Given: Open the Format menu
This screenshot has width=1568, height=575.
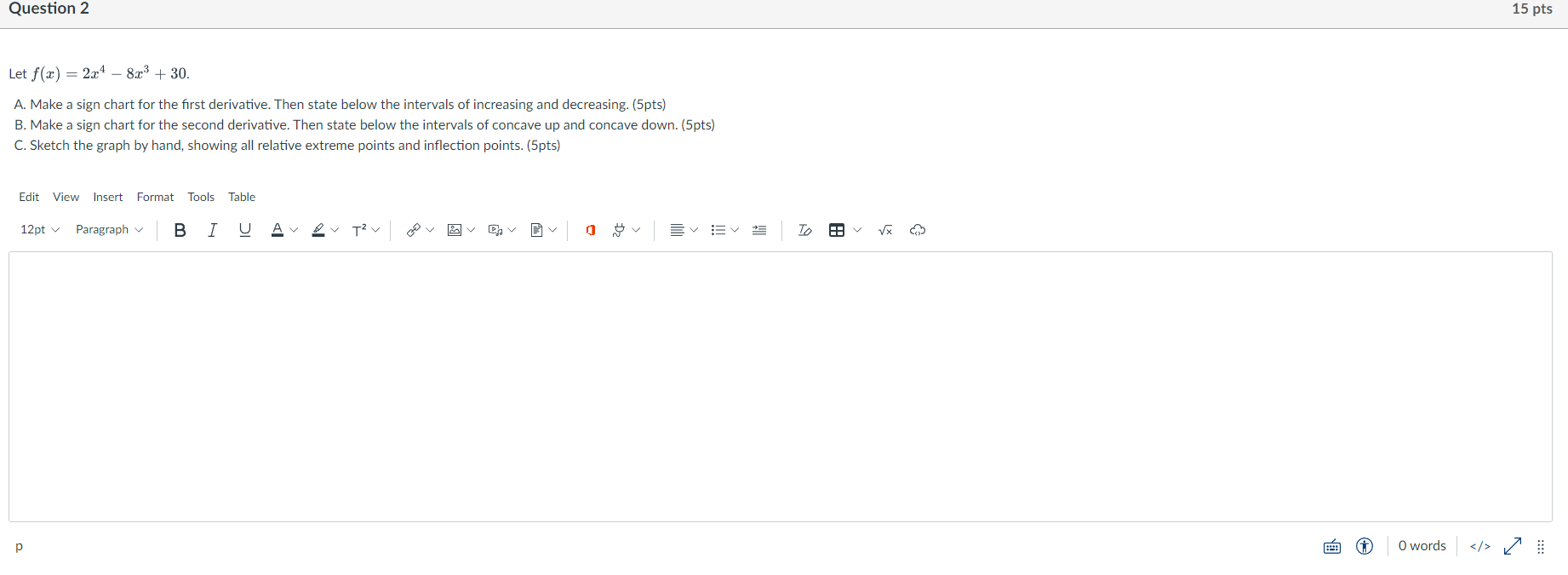Looking at the screenshot, I should pyautogui.click(x=155, y=197).
